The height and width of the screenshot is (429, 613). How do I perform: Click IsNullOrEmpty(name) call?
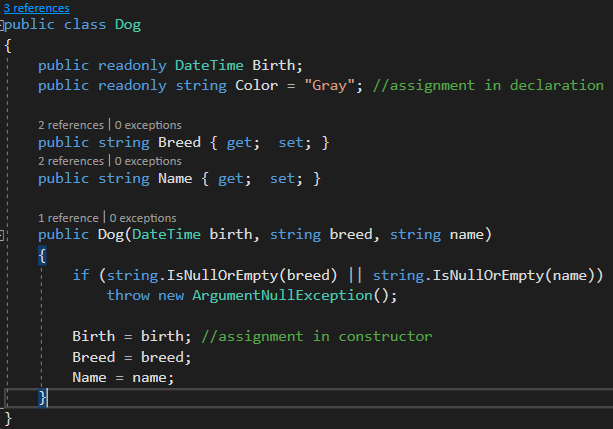(513, 275)
